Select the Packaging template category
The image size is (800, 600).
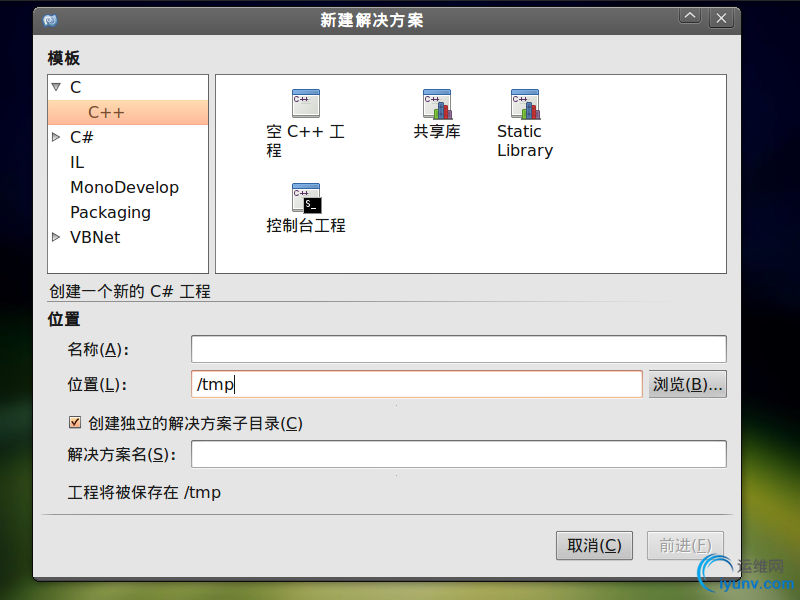110,212
